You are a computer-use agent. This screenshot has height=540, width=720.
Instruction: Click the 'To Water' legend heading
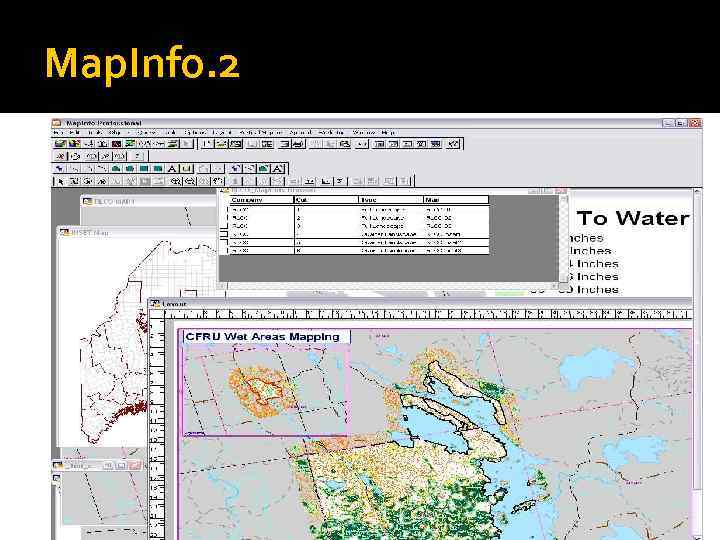(x=633, y=218)
